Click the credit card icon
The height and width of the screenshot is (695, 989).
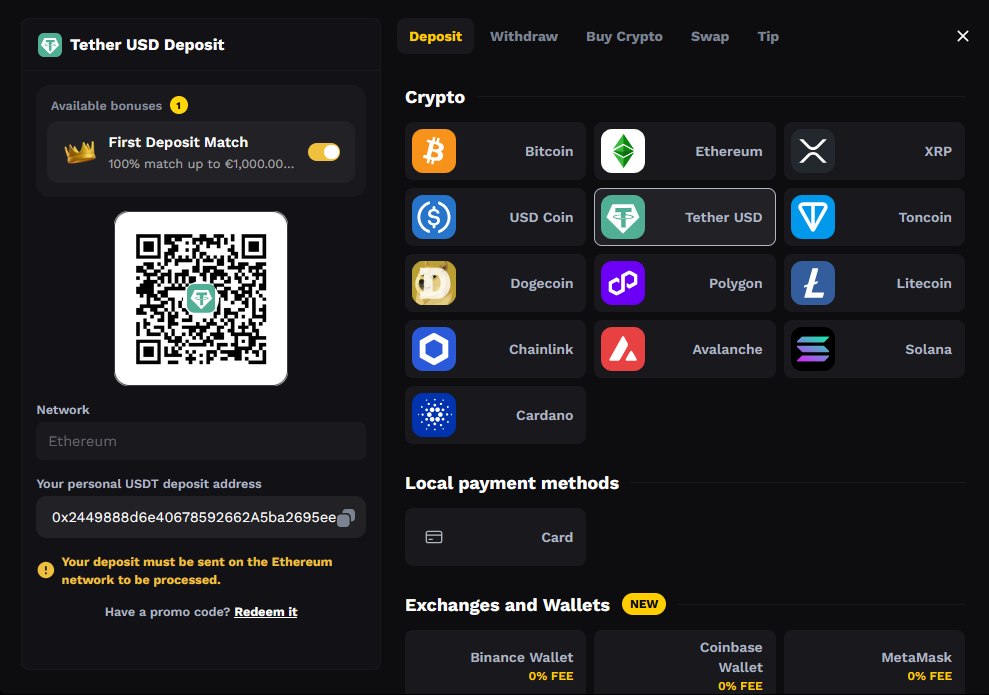[434, 537]
